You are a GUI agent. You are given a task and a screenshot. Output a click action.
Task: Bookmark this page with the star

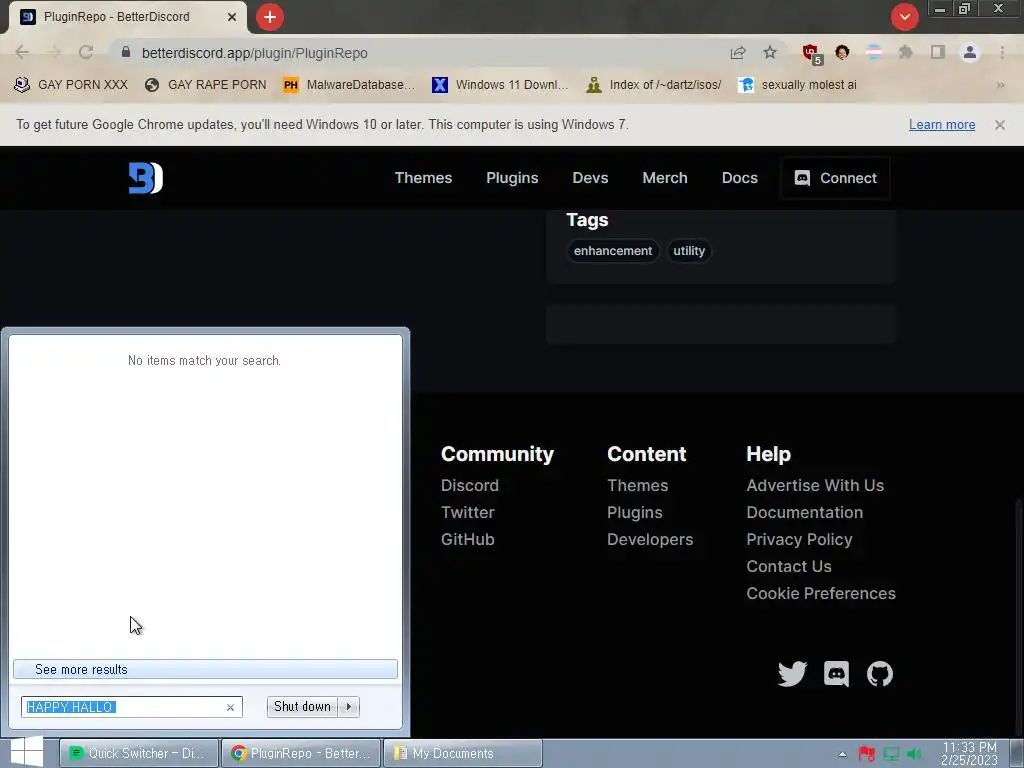click(x=770, y=52)
